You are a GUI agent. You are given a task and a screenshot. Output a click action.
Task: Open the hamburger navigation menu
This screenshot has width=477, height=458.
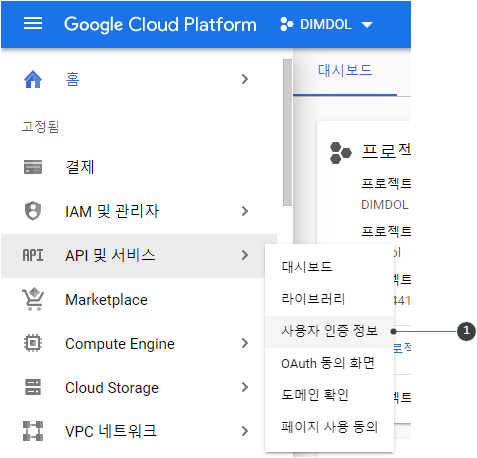[x=33, y=23]
